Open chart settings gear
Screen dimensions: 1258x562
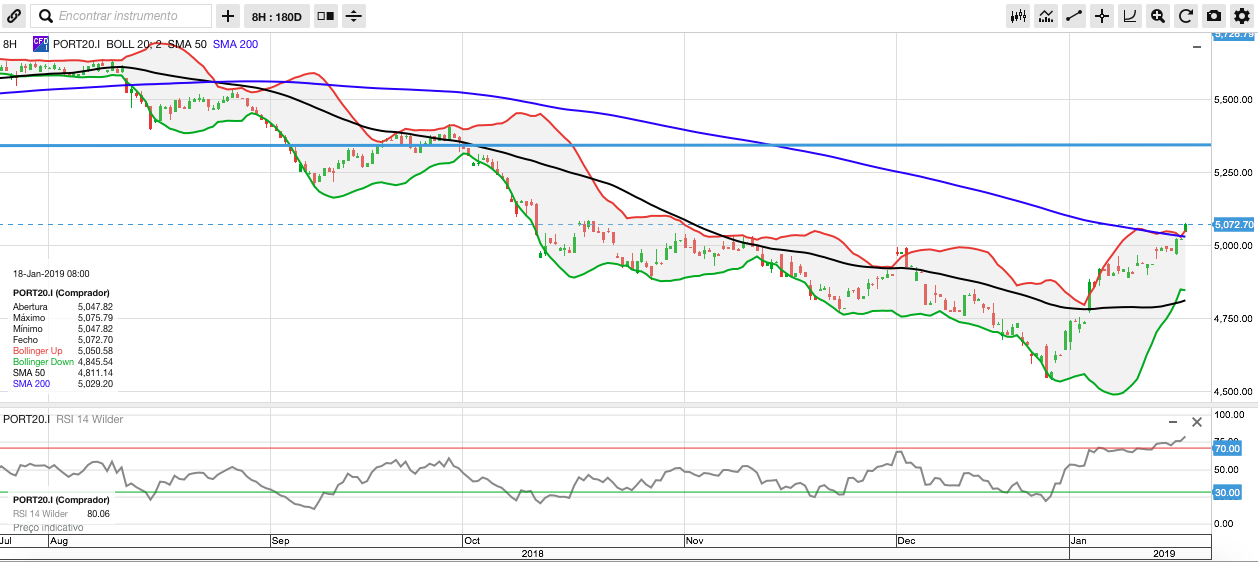pos(1241,16)
